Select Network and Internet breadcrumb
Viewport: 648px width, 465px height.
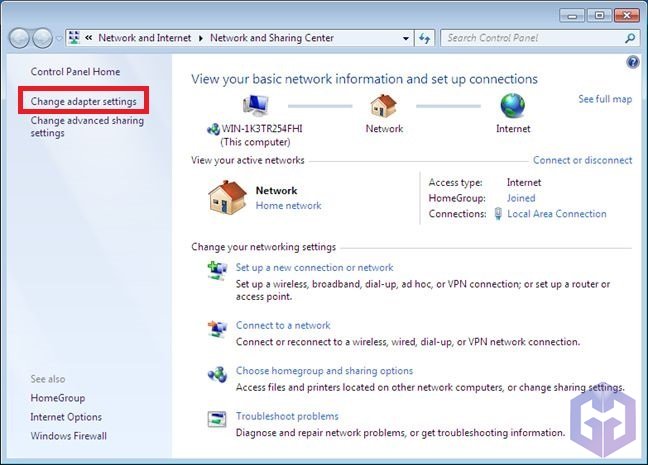point(145,38)
